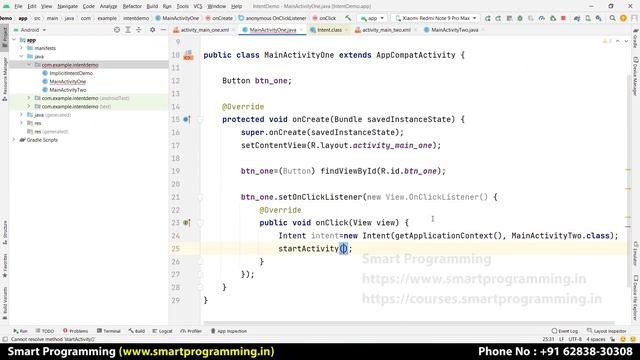Click Select Opened File target icon
Image resolution: width=640 pixels, height=360 pixels.
coord(117,30)
